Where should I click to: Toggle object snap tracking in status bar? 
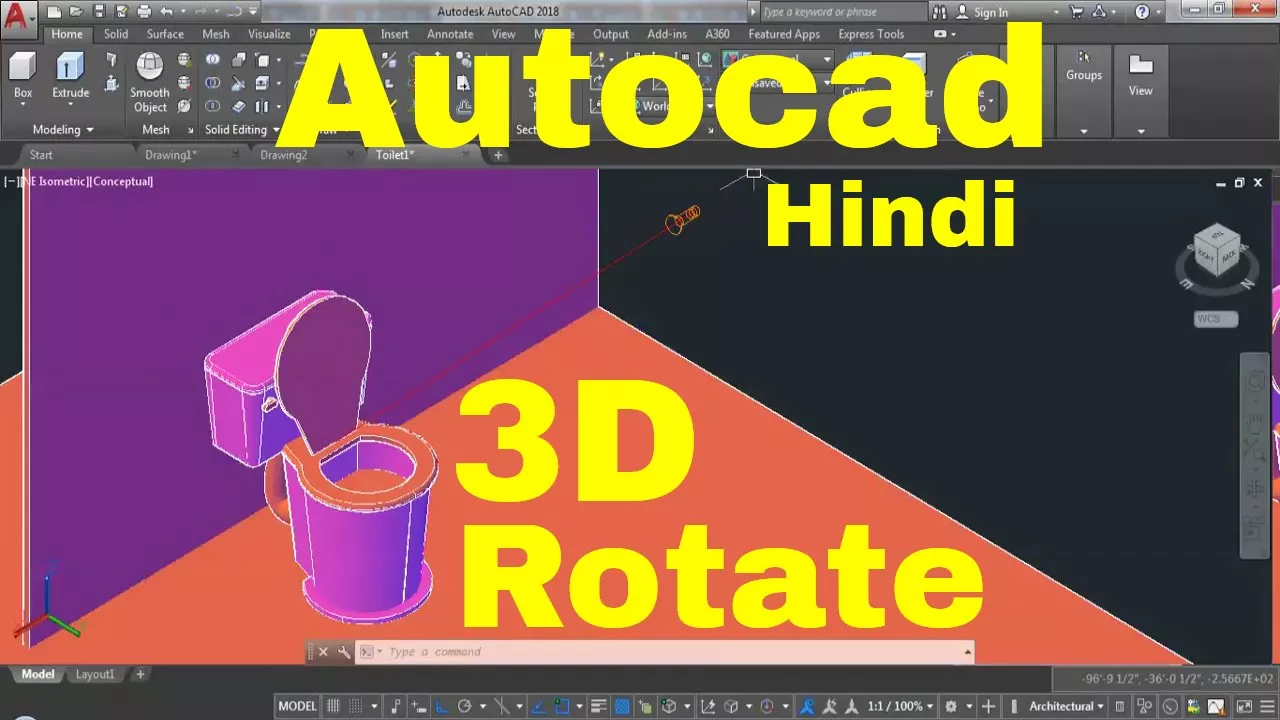(538, 706)
